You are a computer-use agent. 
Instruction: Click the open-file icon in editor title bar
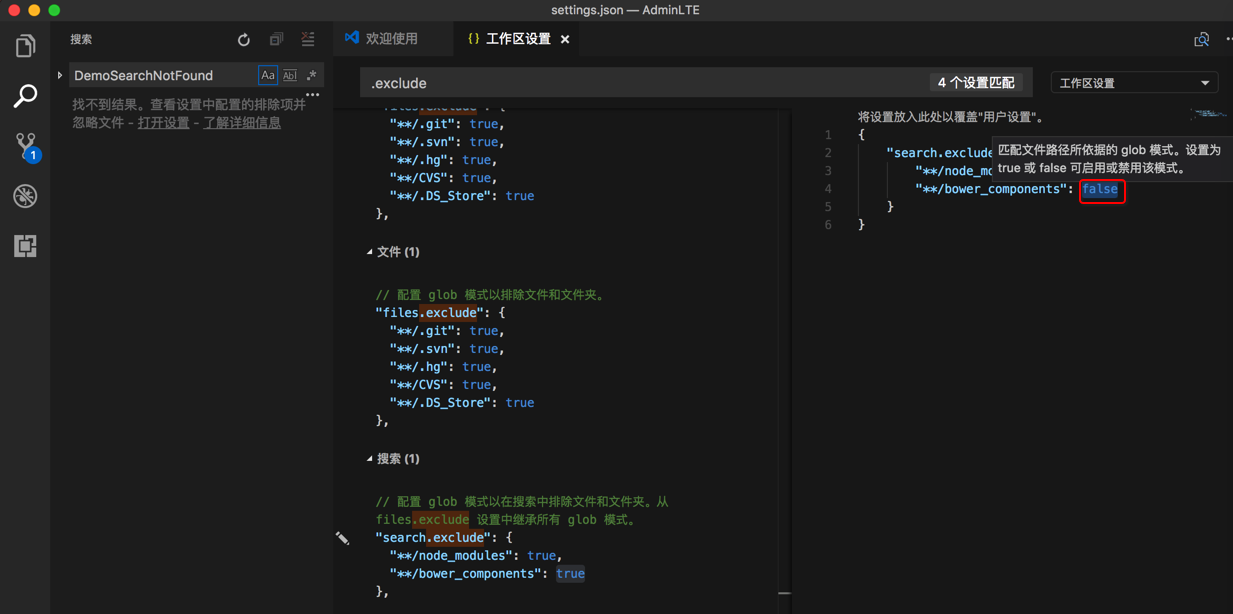(1201, 40)
